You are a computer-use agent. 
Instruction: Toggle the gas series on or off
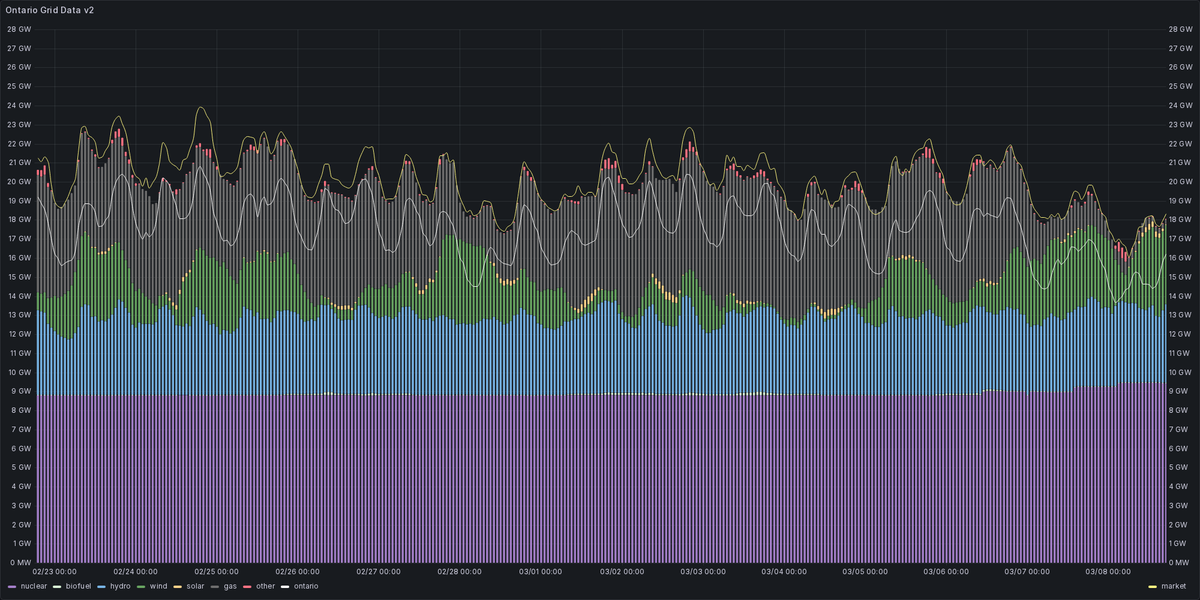click(230, 587)
